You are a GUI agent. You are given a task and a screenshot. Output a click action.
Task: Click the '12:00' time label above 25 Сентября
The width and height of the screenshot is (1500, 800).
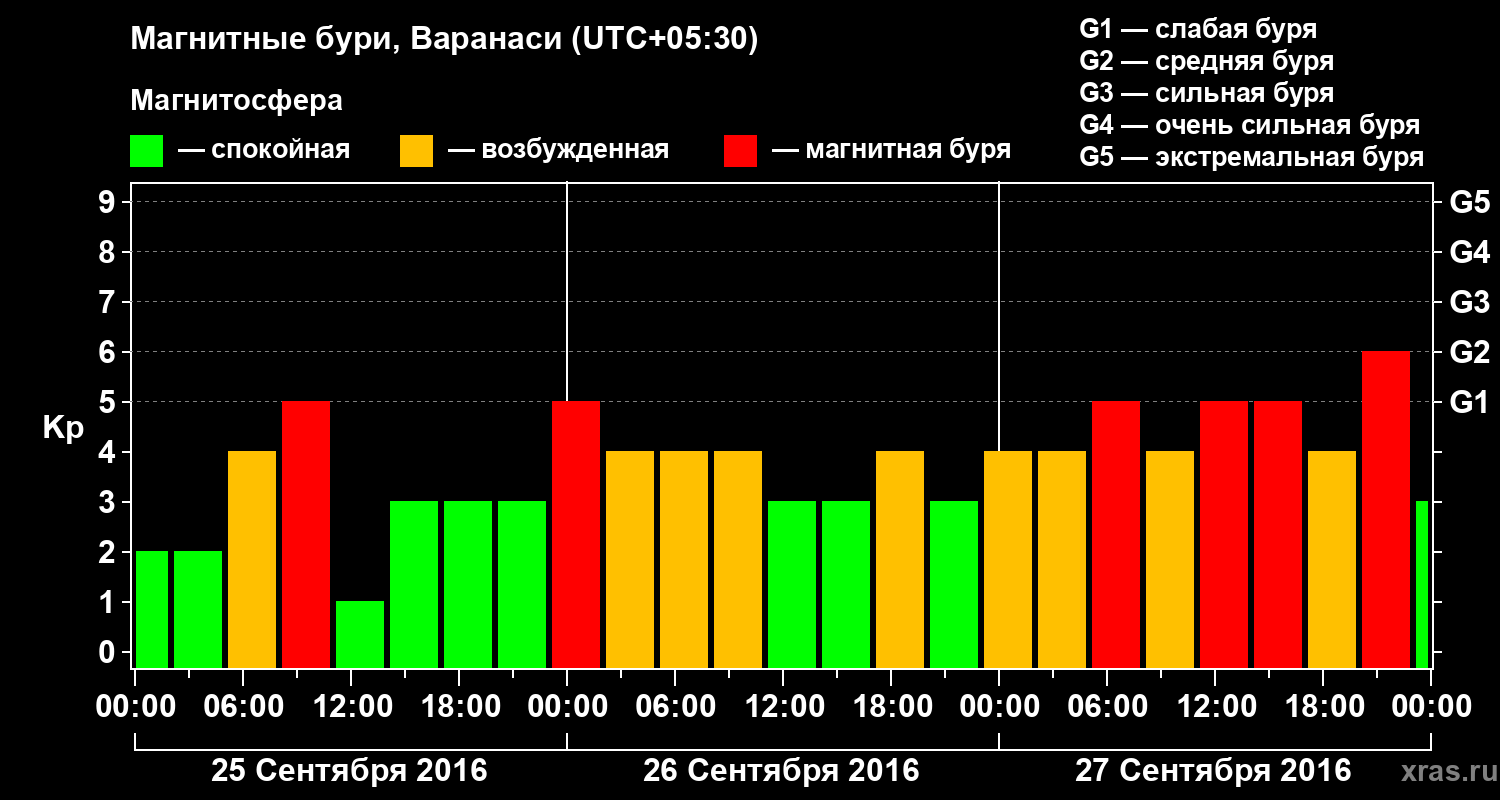click(x=351, y=707)
